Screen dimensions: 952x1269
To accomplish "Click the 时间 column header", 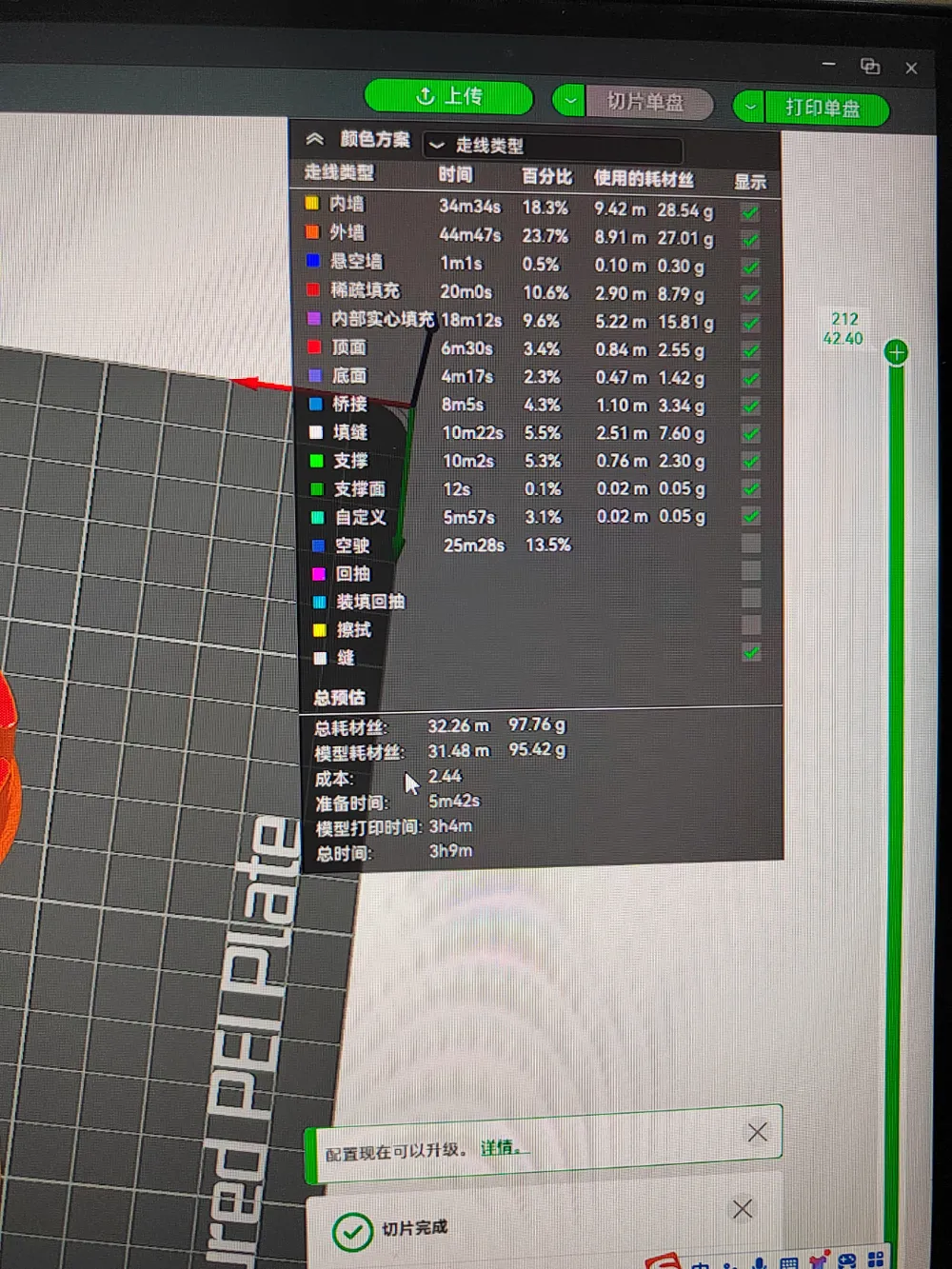I will coord(455,174).
